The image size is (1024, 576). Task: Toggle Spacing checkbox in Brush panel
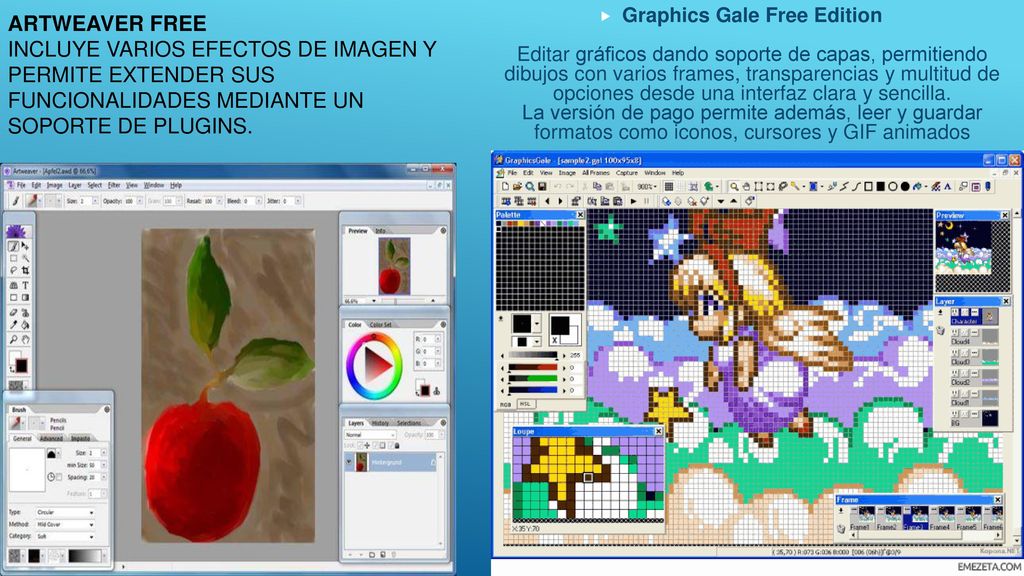coord(59,477)
